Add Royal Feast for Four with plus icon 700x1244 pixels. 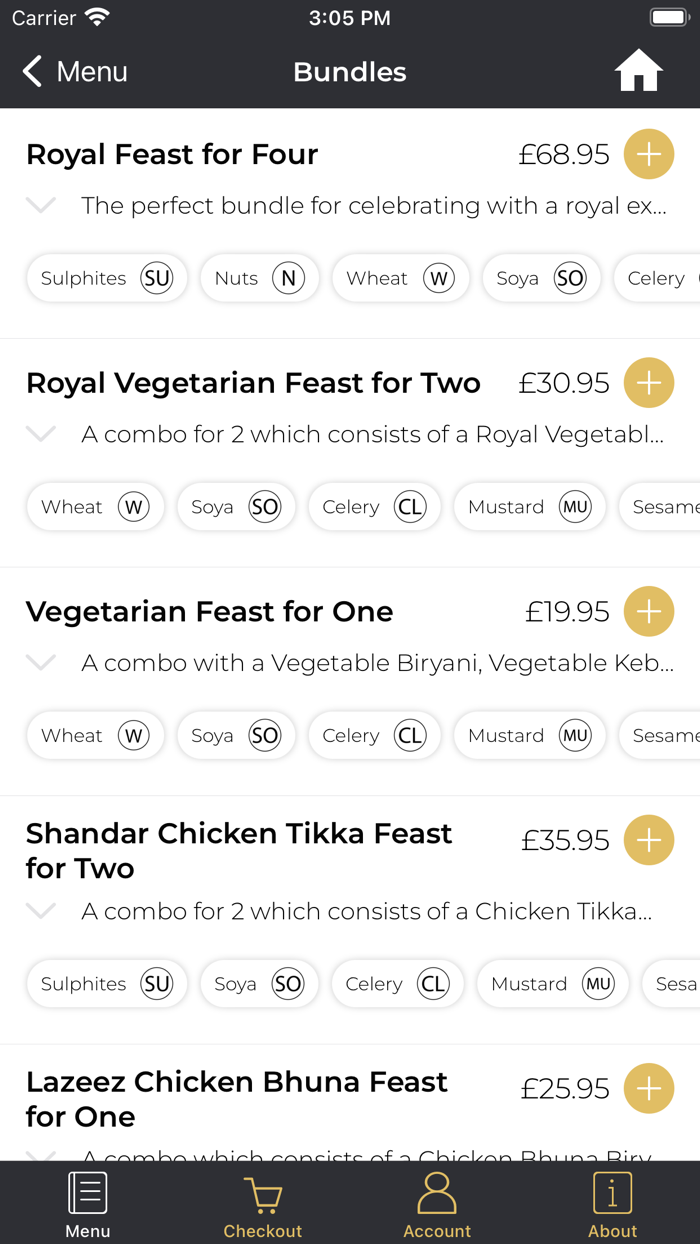tap(648, 155)
